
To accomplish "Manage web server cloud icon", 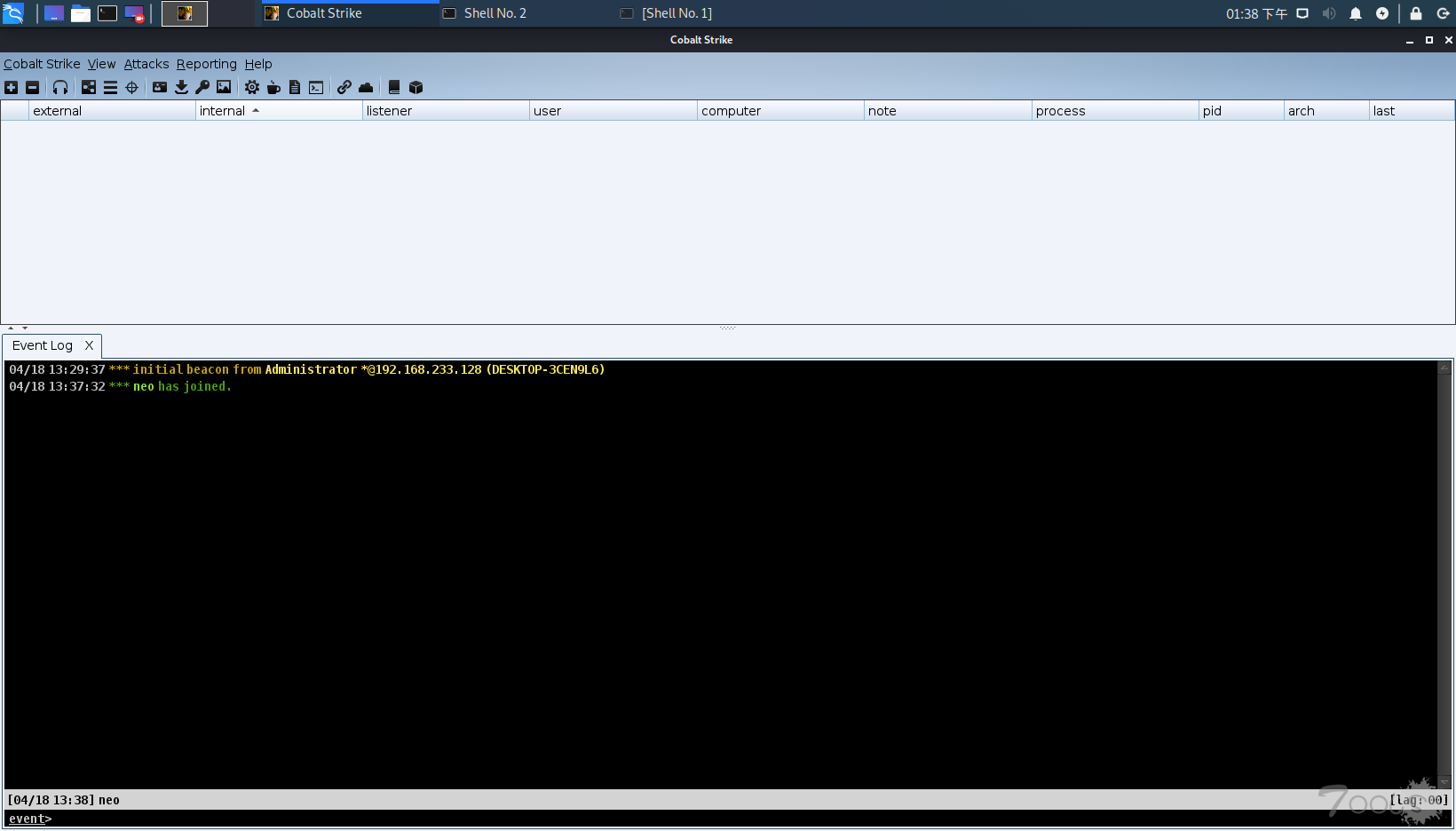I will [366, 87].
